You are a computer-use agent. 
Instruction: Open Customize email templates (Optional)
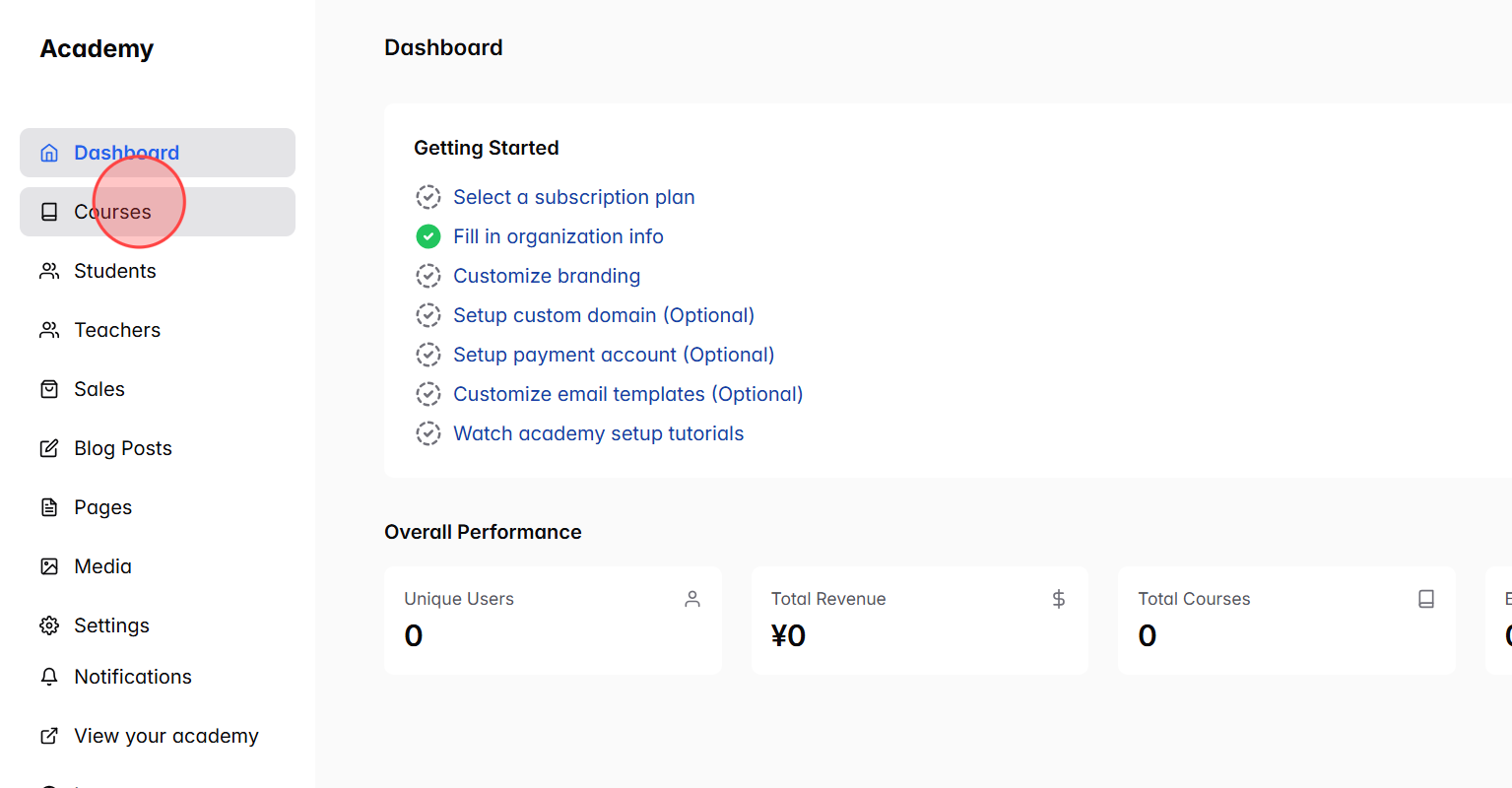(x=627, y=393)
